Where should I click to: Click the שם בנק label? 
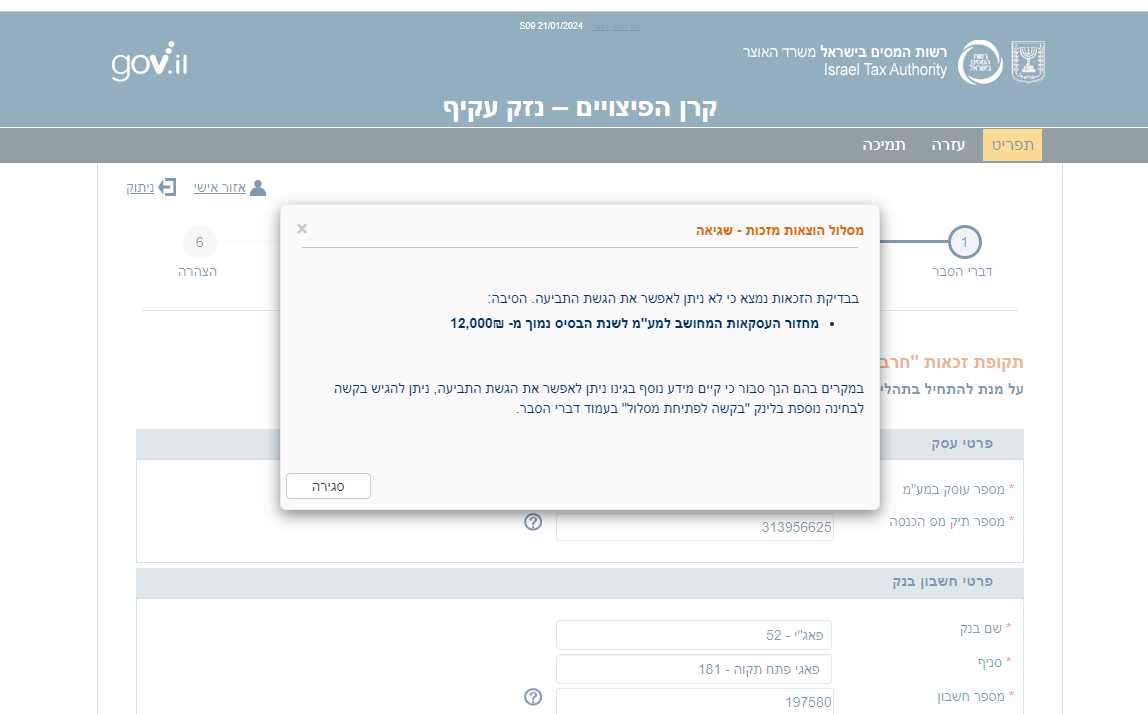pyautogui.click(x=981, y=628)
